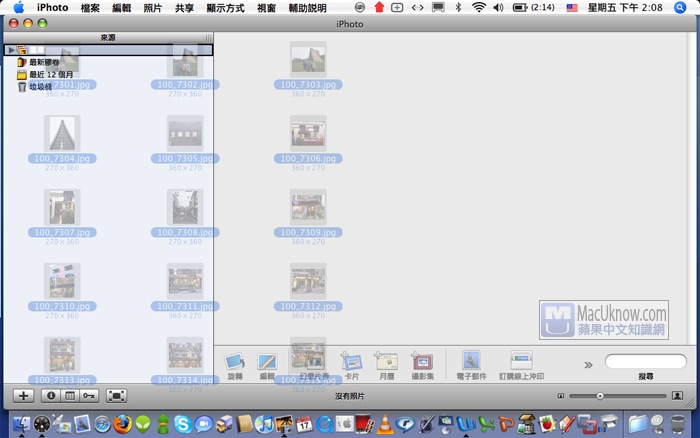Open Safari compass in the Dock
The height and width of the screenshot is (438, 700).
(x=102, y=424)
